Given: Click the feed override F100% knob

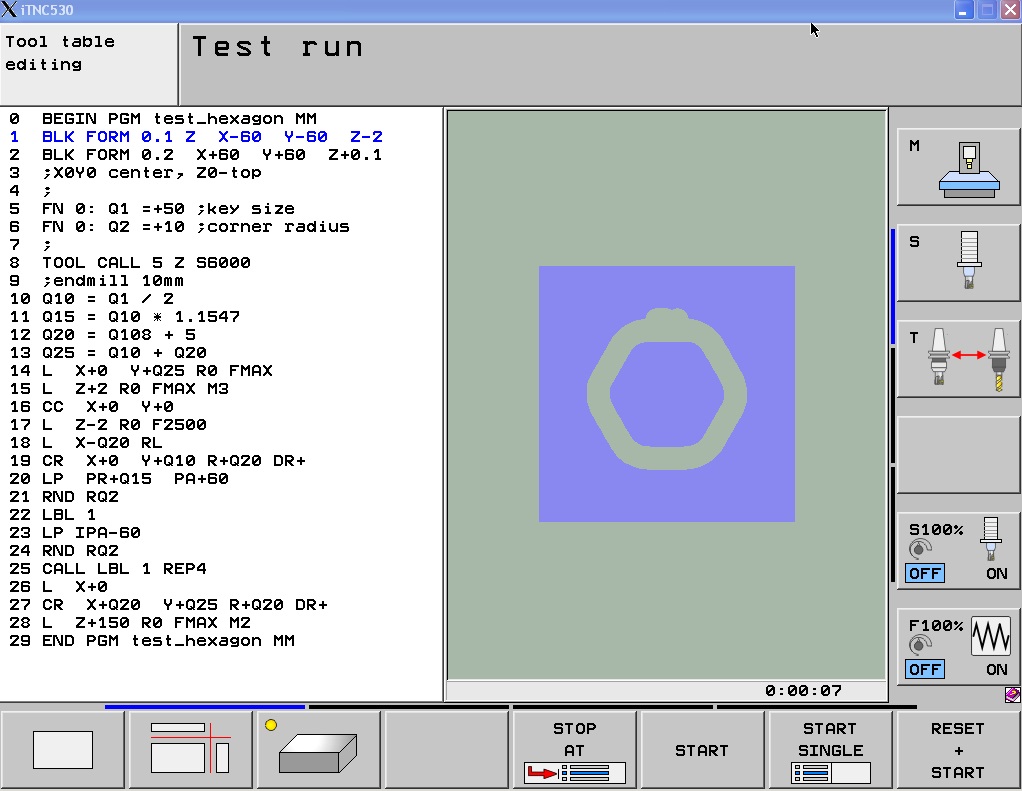Looking at the screenshot, I should [918, 644].
